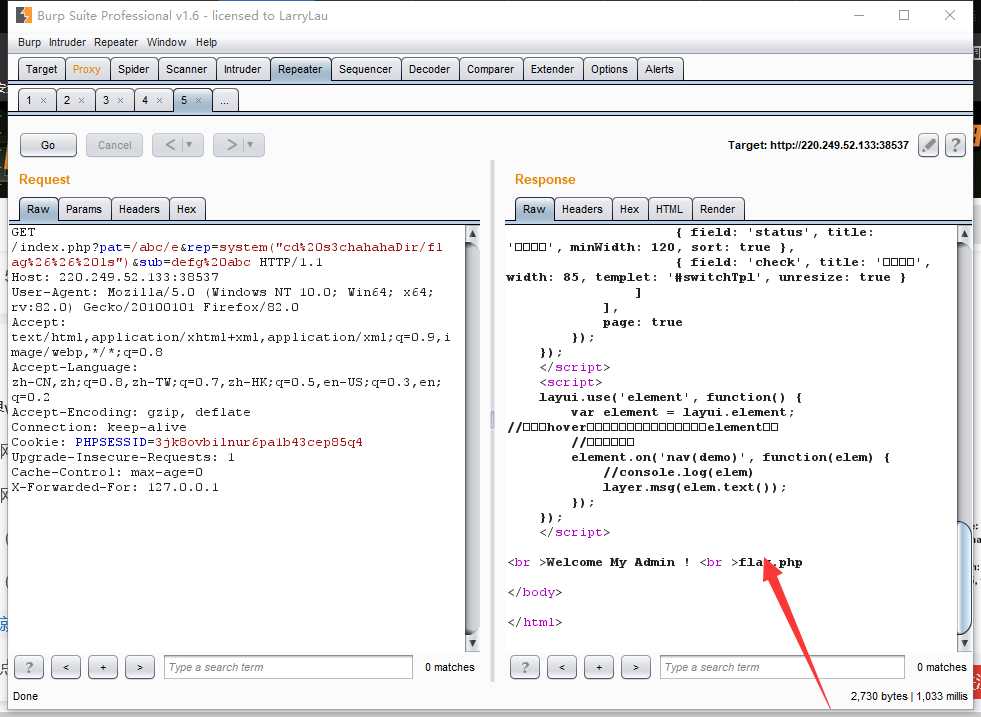The height and width of the screenshot is (717, 981).
Task: Switch to the Comparer tab
Action: [490, 69]
